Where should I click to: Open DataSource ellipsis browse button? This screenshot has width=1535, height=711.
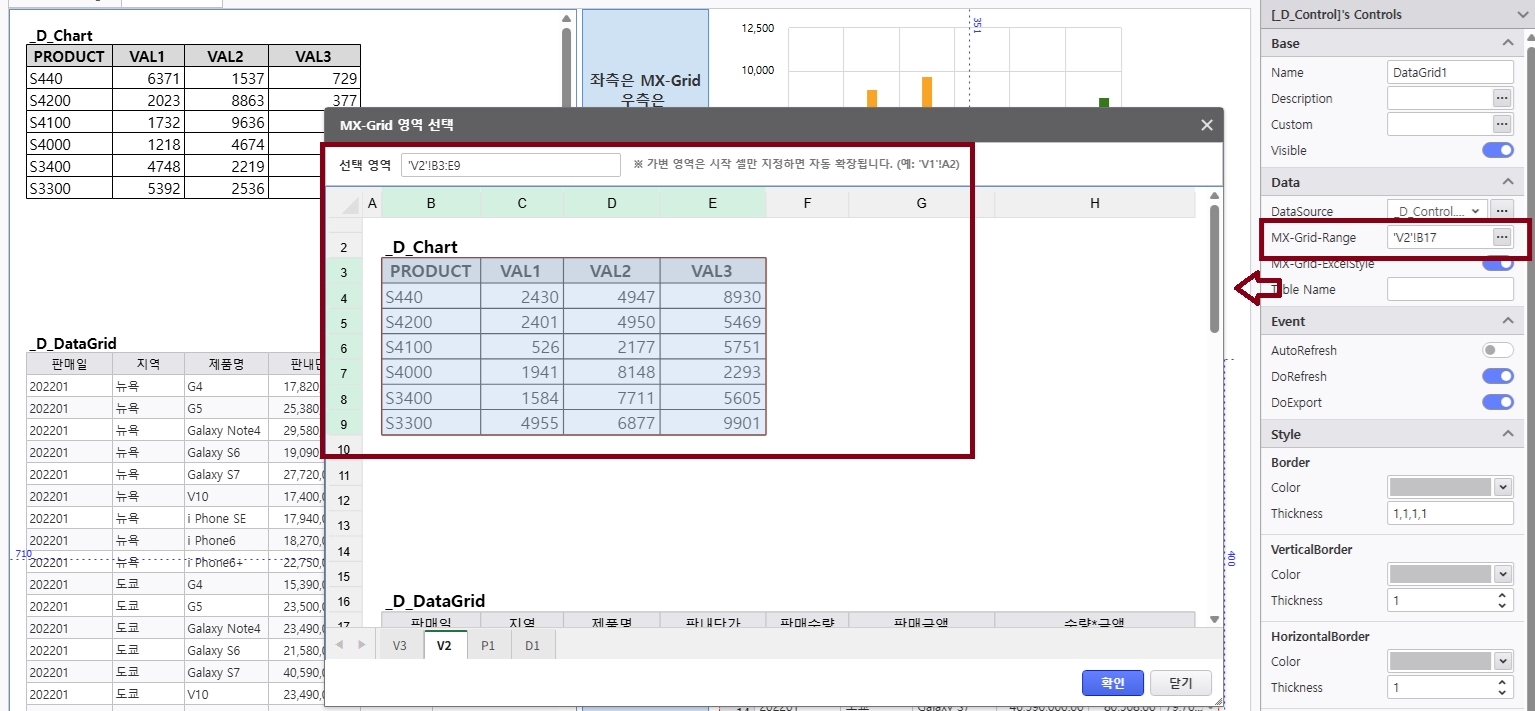pos(1501,211)
